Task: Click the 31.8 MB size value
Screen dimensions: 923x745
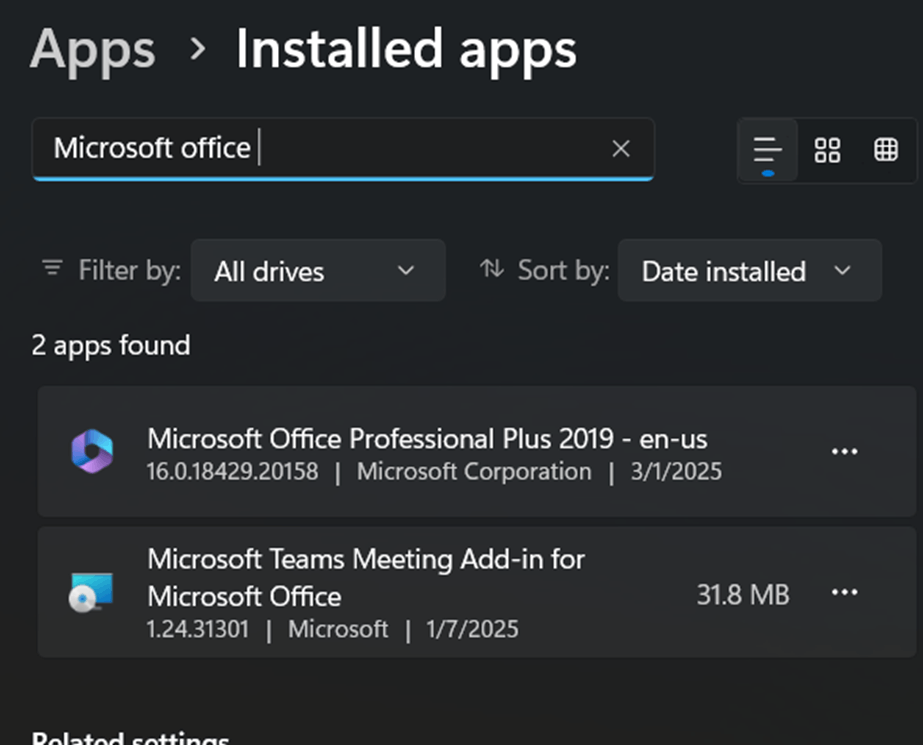Action: click(743, 595)
